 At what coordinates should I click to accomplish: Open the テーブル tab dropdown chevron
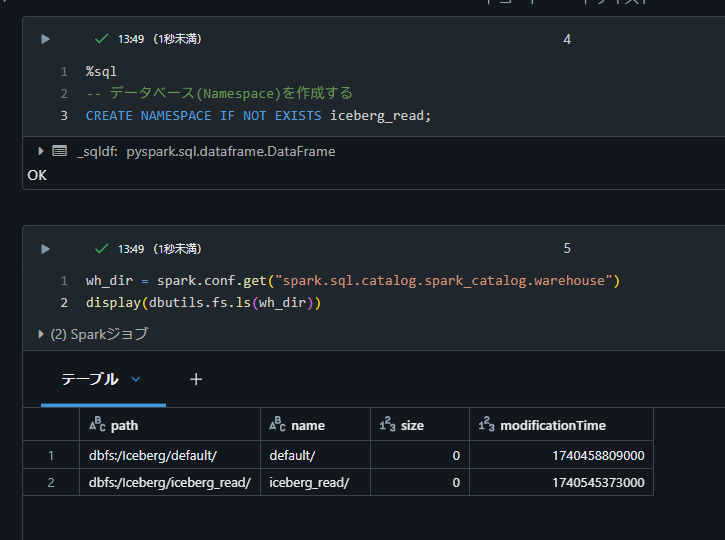[135, 379]
